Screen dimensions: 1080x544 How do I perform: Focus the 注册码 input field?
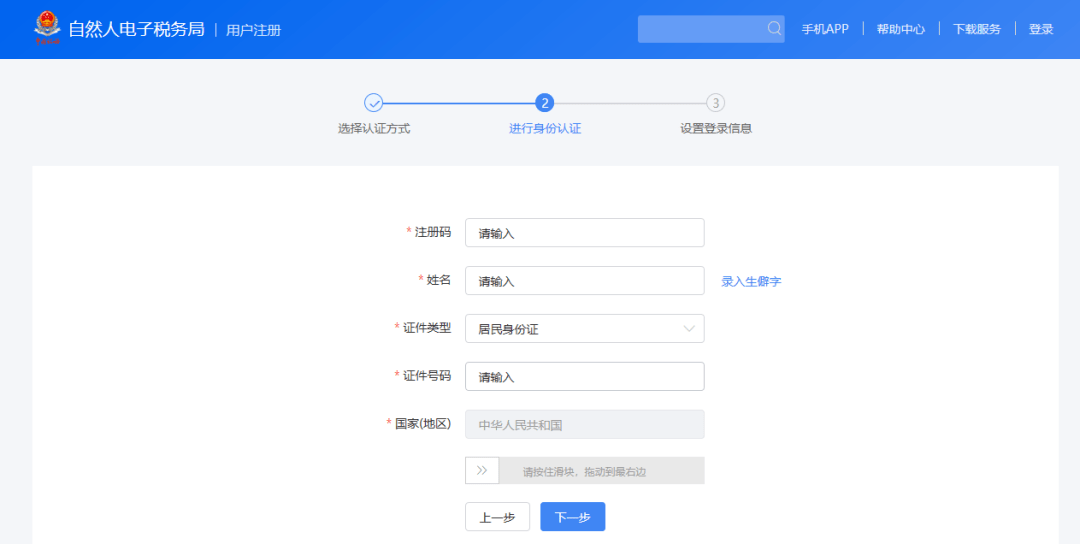pos(585,233)
